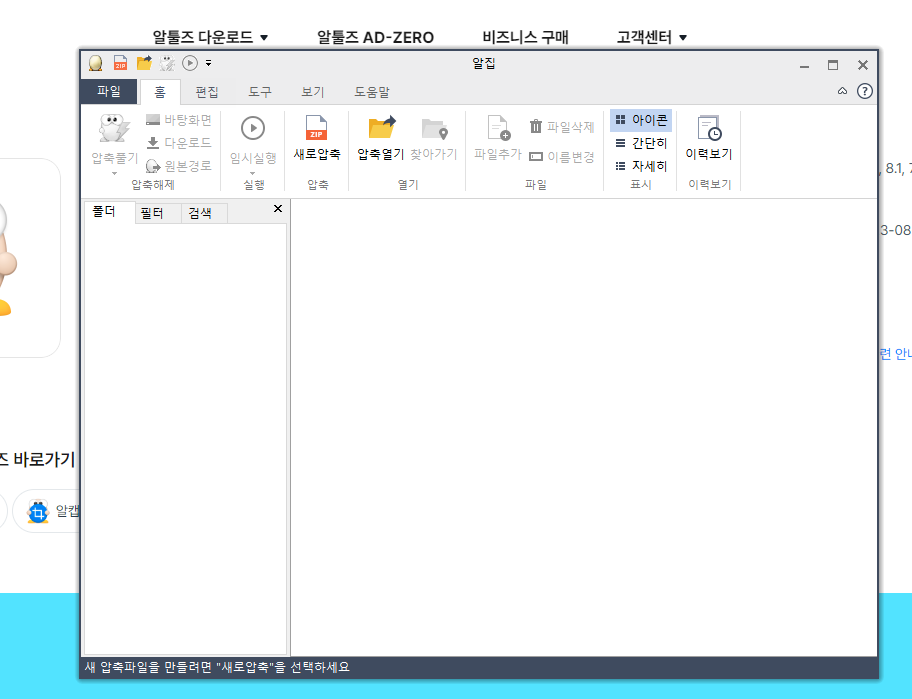This screenshot has width=912, height=699.
Task: Click the extract quick access icon
Action: (x=168, y=63)
